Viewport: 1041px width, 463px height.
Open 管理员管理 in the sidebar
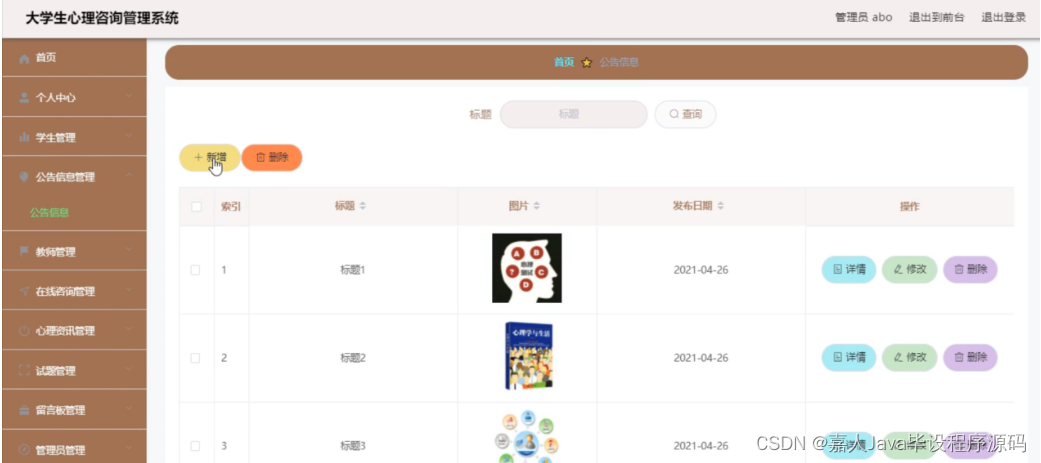74,448
